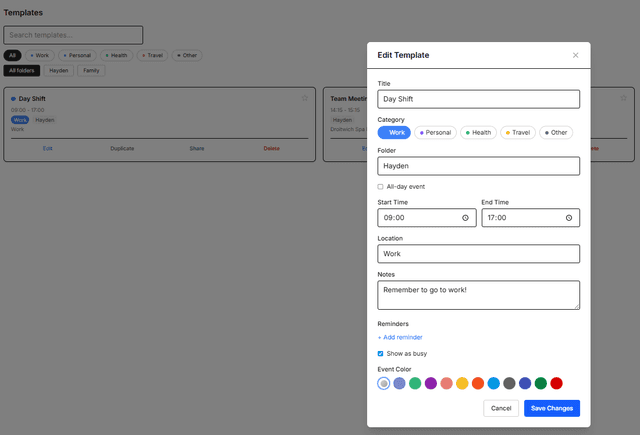Image resolution: width=640 pixels, height=435 pixels.
Task: Show the Hayden folder filter
Action: [x=59, y=71]
